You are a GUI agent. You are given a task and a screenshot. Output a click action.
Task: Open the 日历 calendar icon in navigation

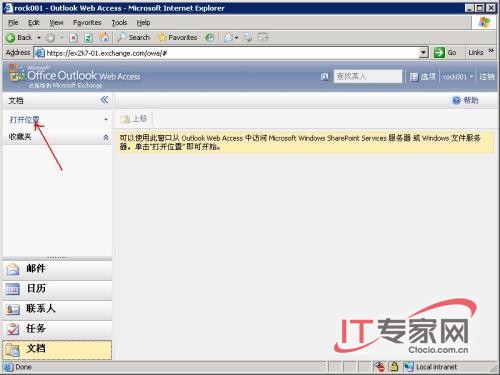(x=13, y=289)
